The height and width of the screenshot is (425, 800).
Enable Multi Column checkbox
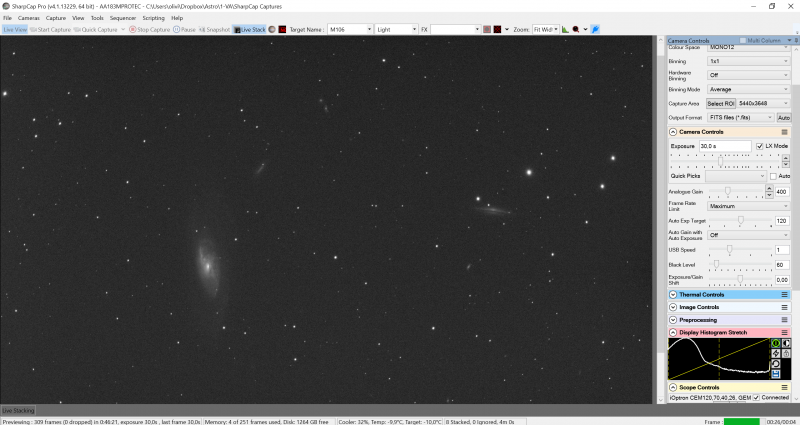pos(743,40)
